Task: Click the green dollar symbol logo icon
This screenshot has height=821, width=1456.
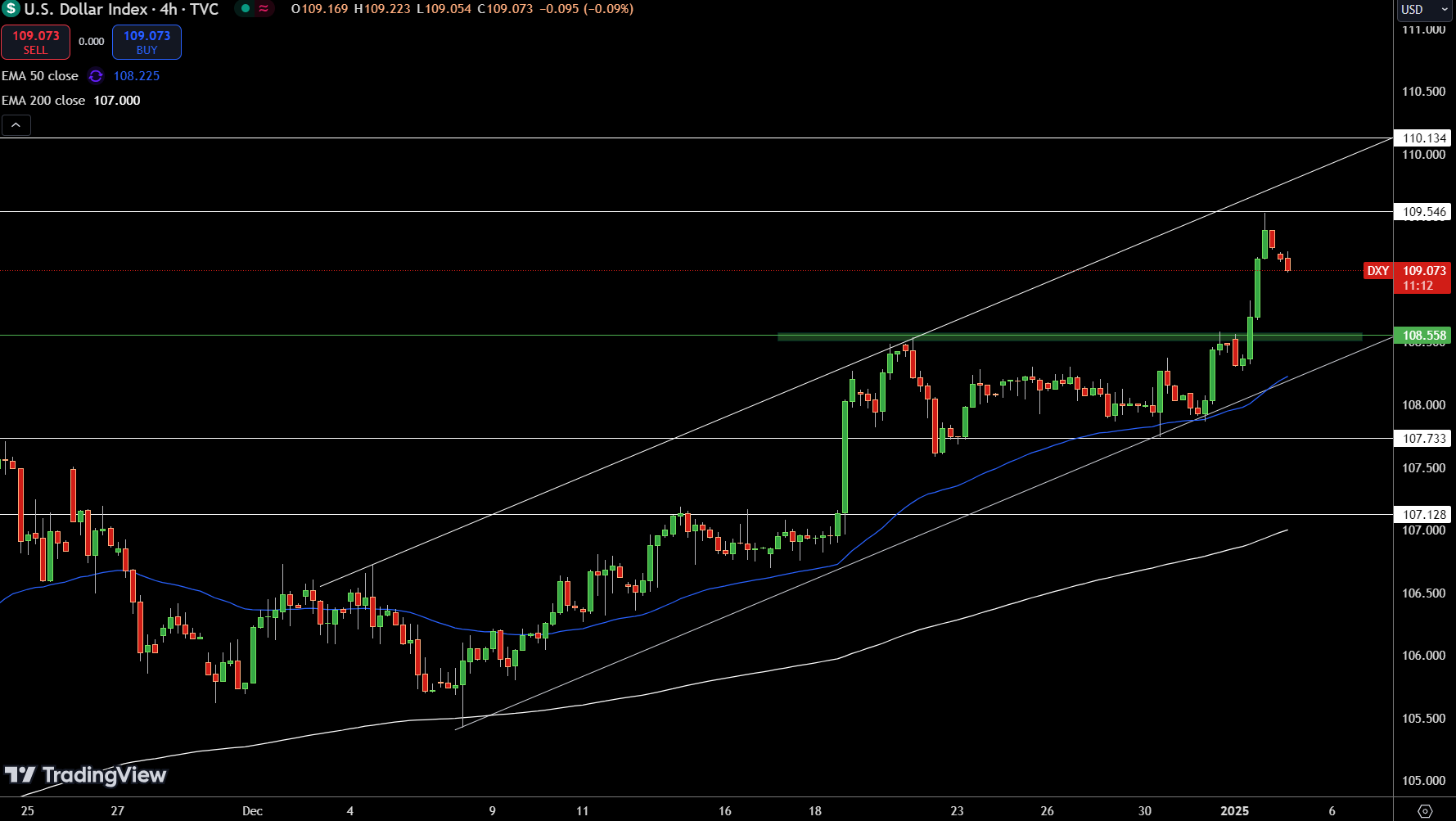Action: (11, 9)
